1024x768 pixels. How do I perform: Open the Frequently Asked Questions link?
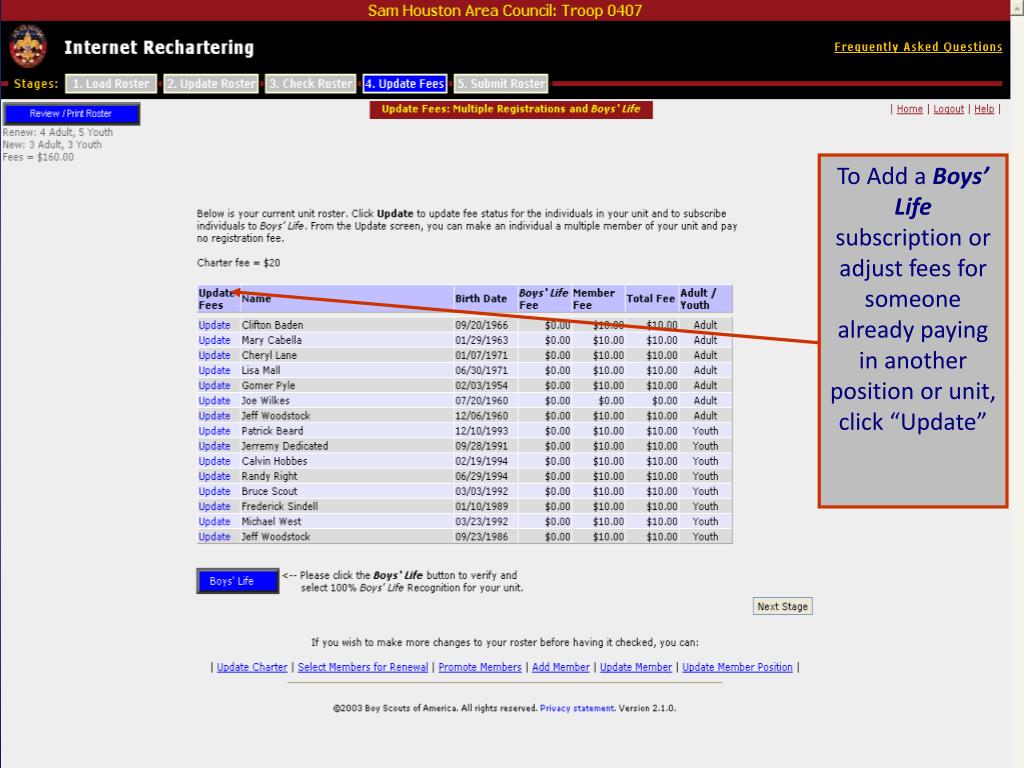(918, 47)
